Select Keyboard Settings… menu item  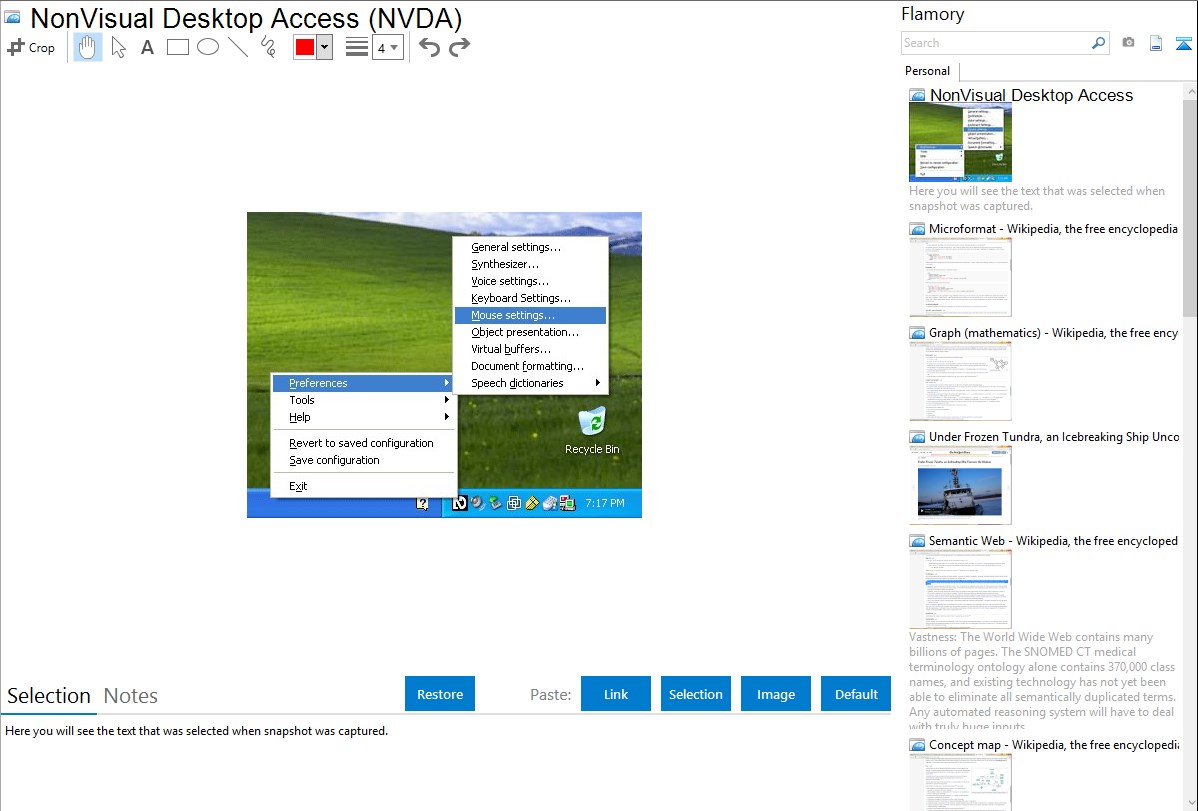(x=530, y=298)
